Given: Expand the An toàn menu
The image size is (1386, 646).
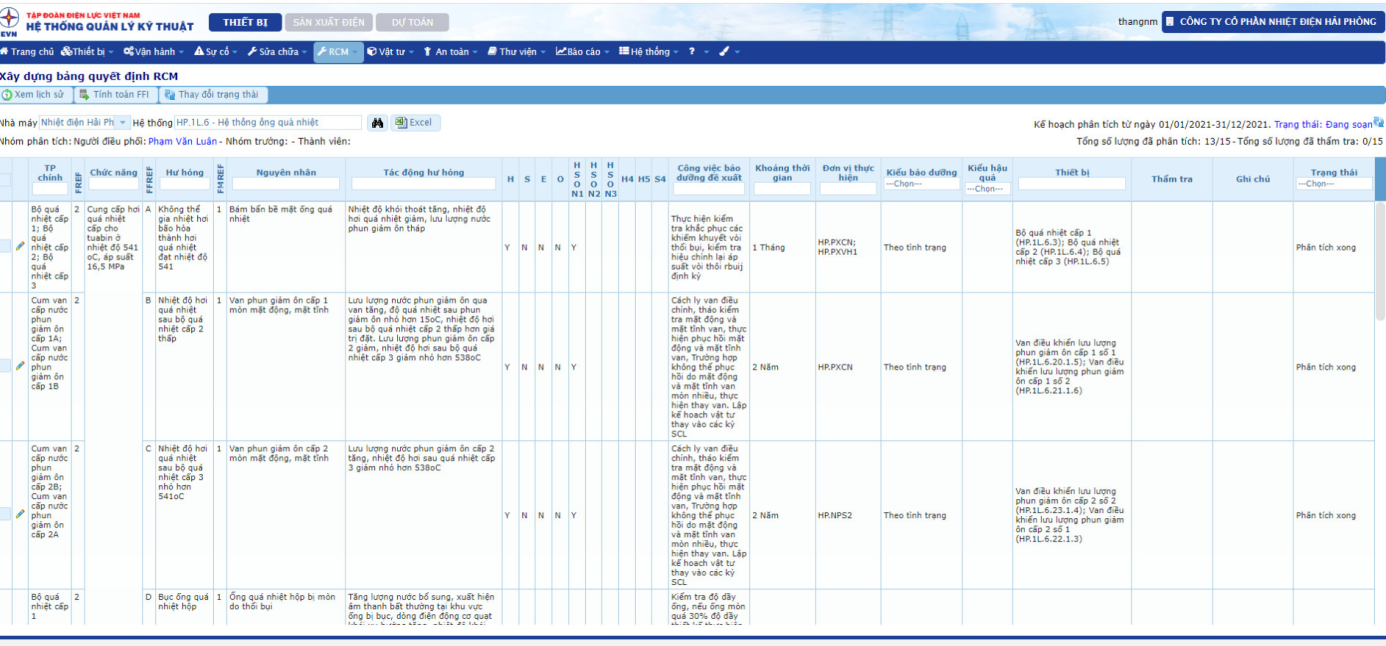Looking at the screenshot, I should (451, 52).
